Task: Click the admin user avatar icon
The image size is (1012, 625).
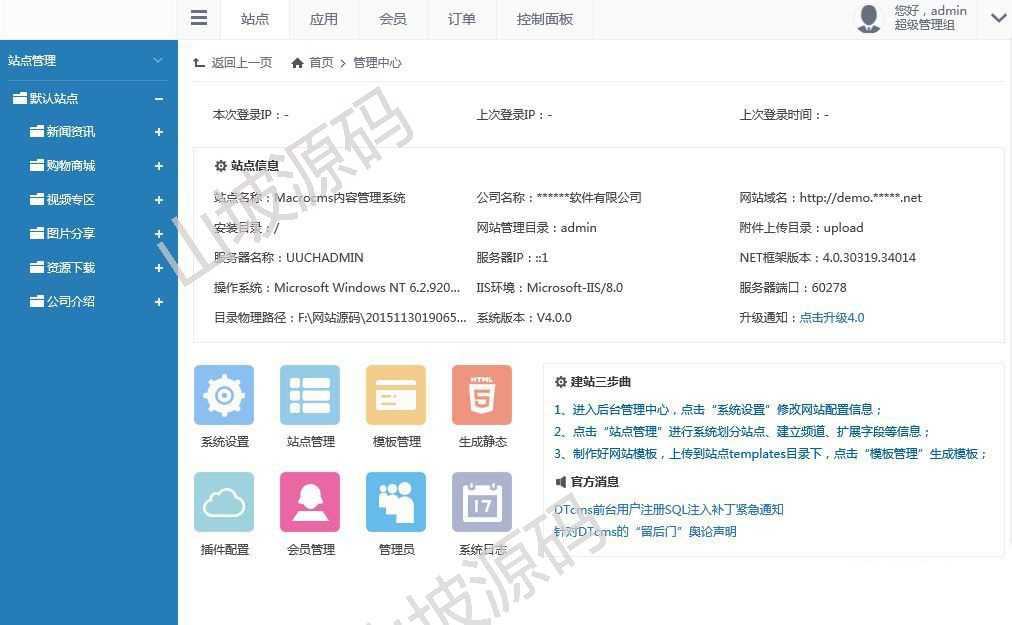Action: tap(869, 19)
